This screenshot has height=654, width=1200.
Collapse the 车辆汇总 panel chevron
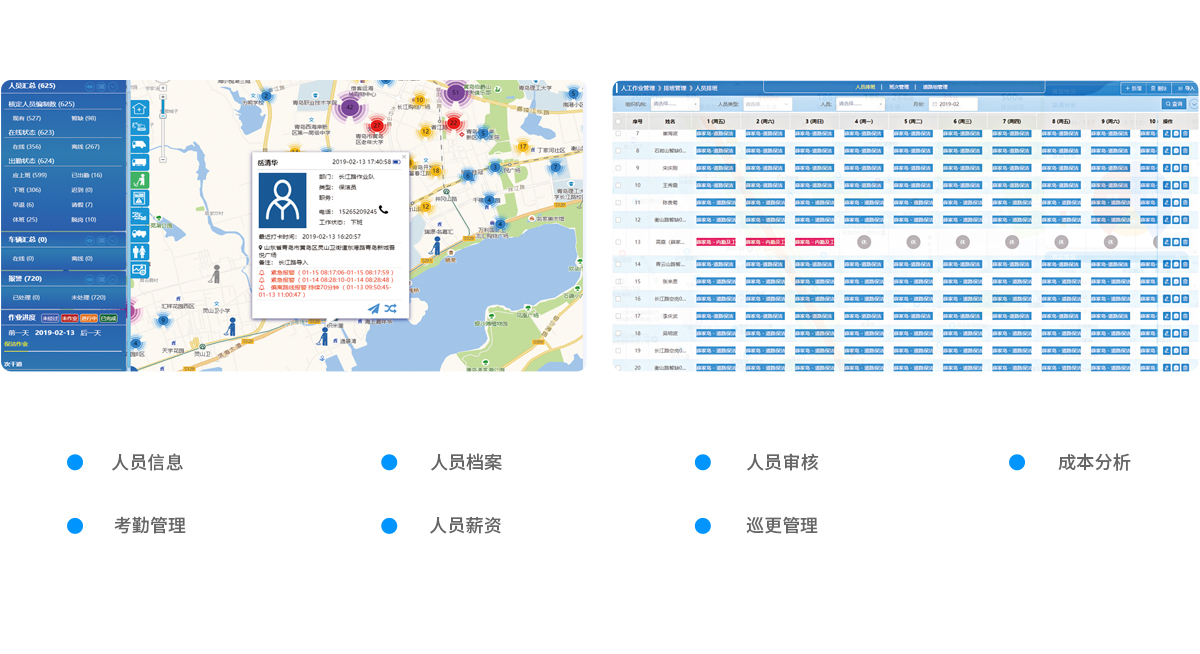tap(112, 240)
